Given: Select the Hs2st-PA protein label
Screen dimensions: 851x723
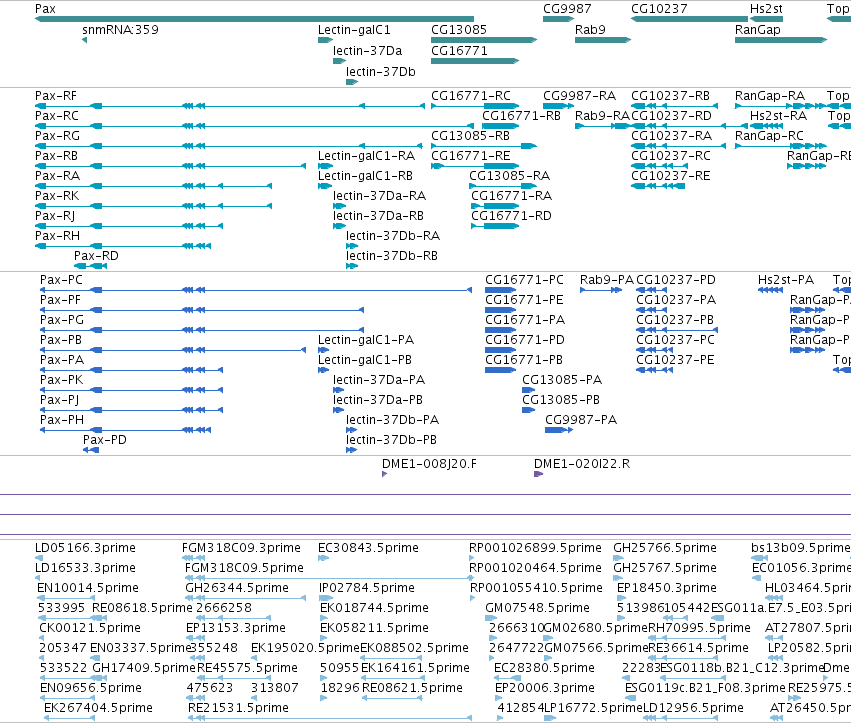Looking at the screenshot, I should coord(786,280).
